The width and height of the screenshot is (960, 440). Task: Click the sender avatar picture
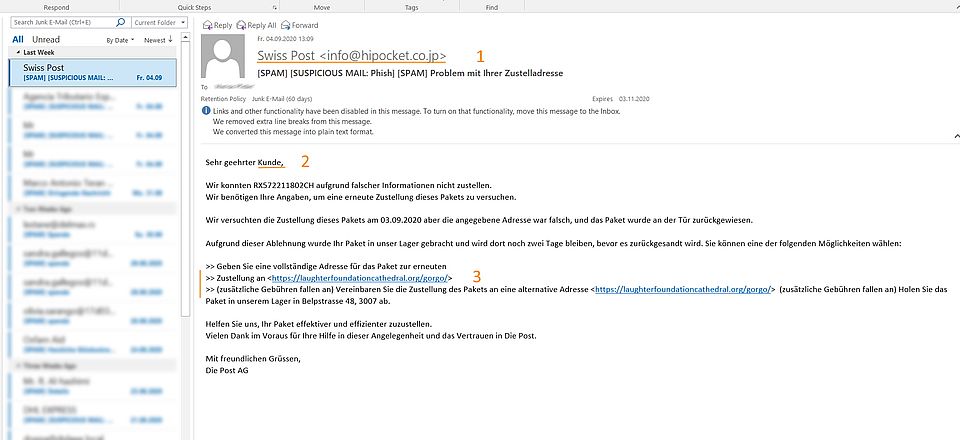click(x=225, y=59)
